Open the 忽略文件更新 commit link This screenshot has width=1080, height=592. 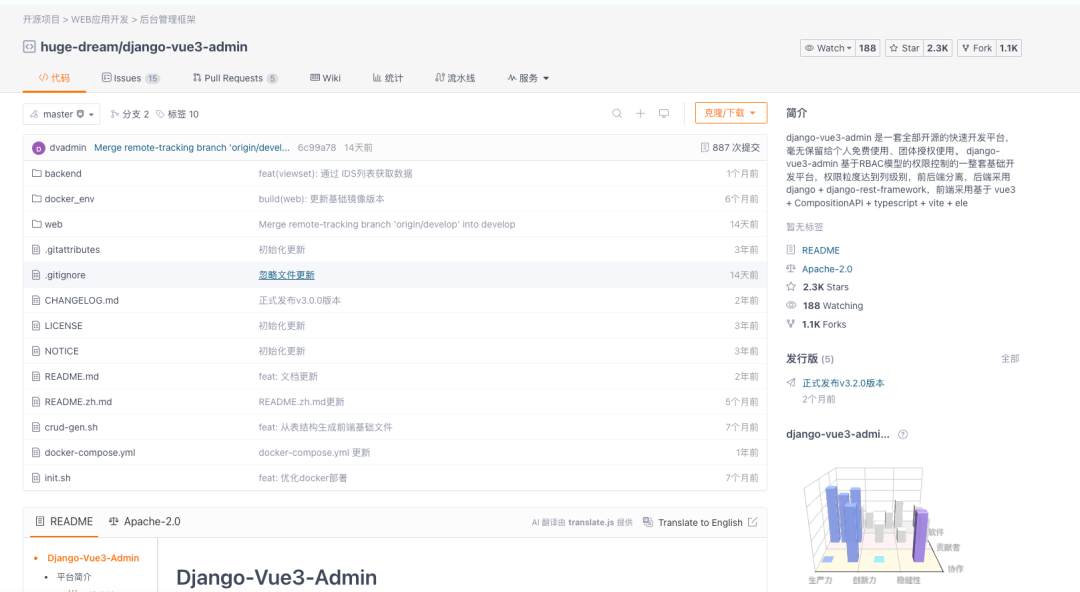[287, 275]
